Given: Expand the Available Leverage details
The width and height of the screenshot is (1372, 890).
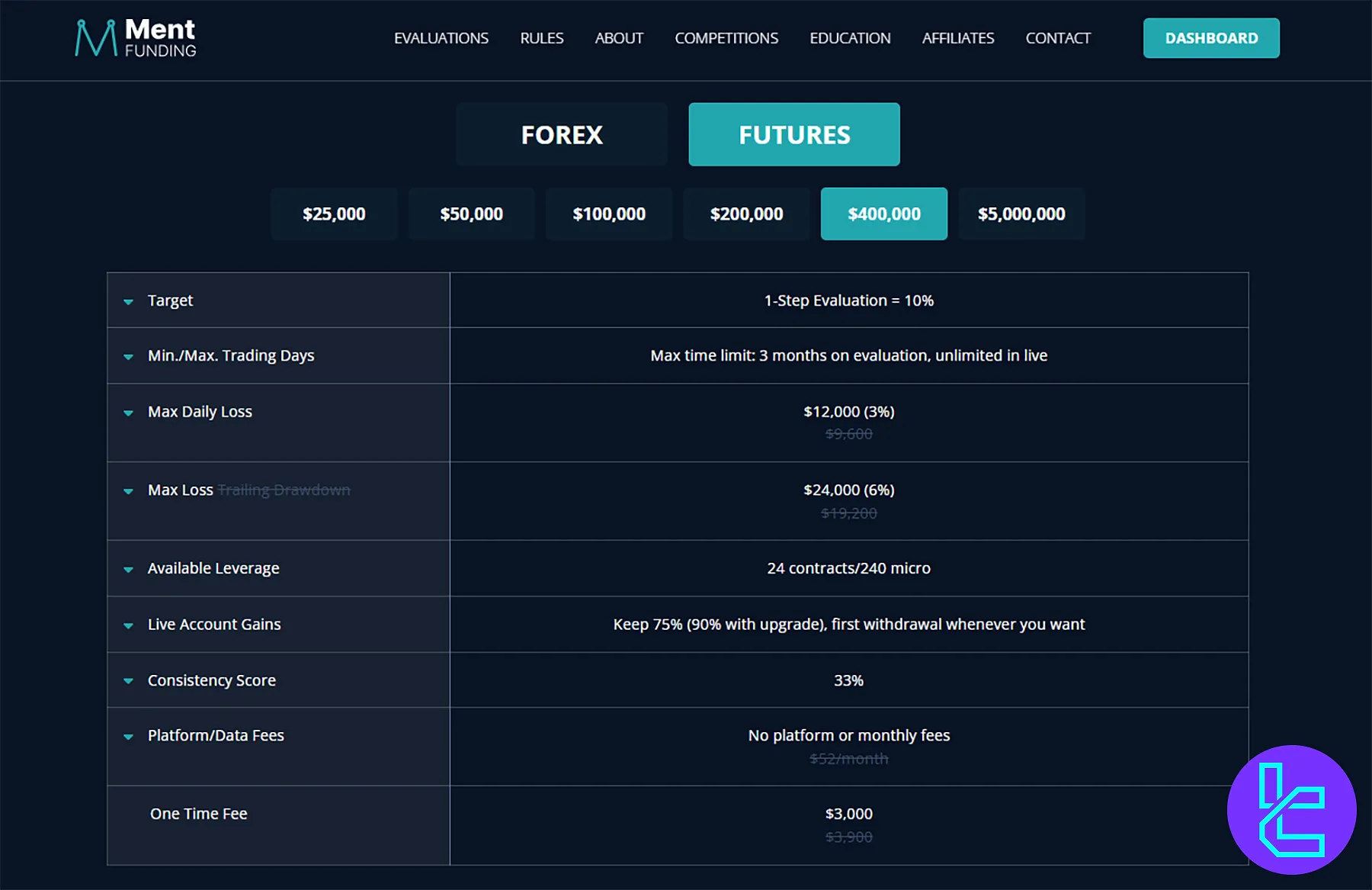Looking at the screenshot, I should coord(128,570).
